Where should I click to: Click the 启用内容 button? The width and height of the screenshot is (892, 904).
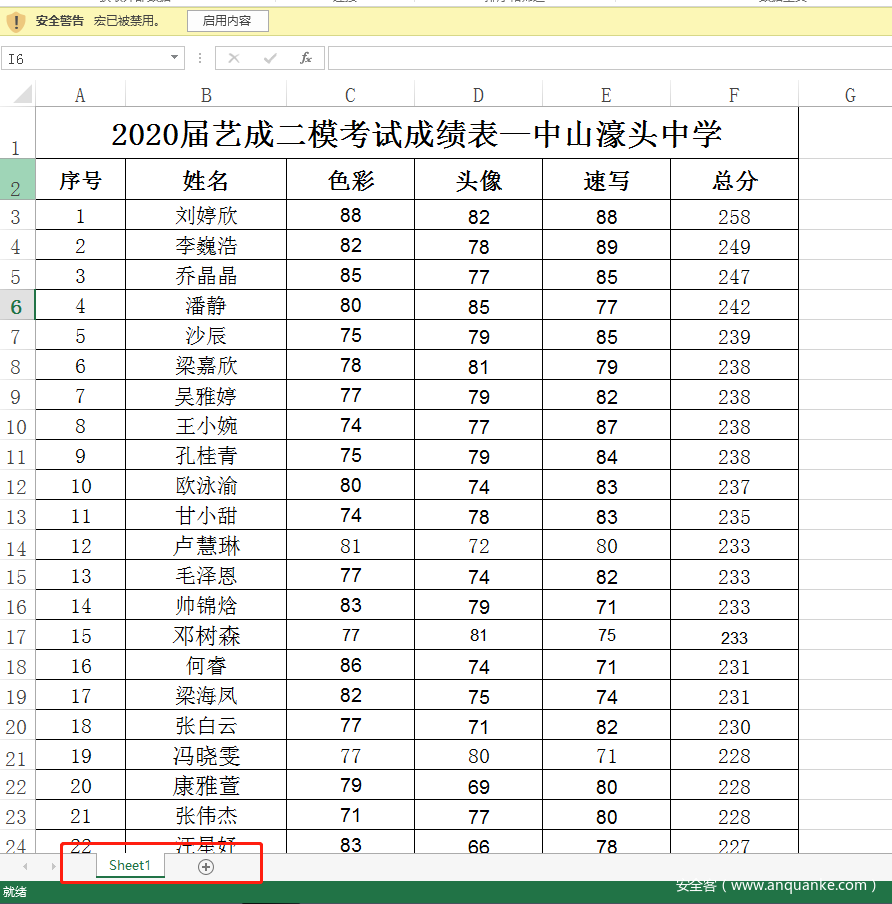point(227,21)
